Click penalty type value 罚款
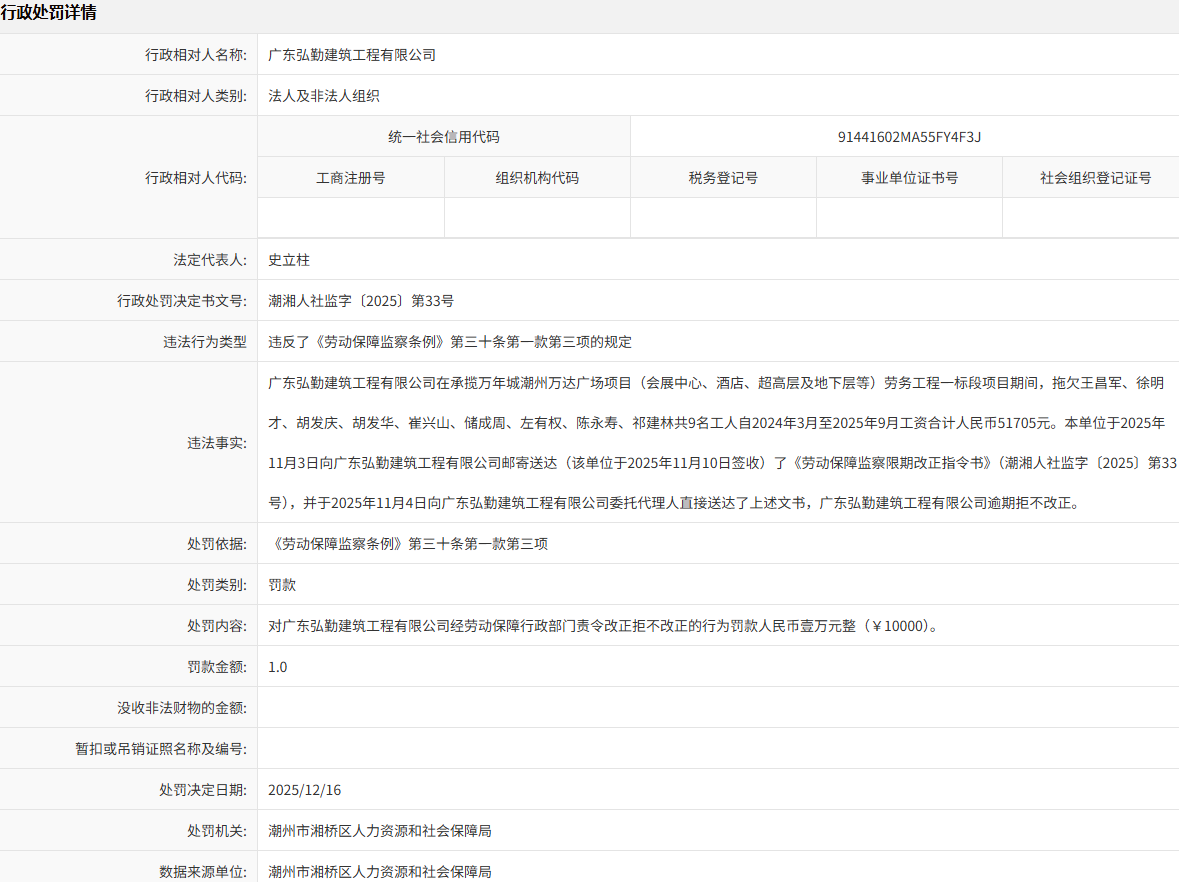 (282, 585)
